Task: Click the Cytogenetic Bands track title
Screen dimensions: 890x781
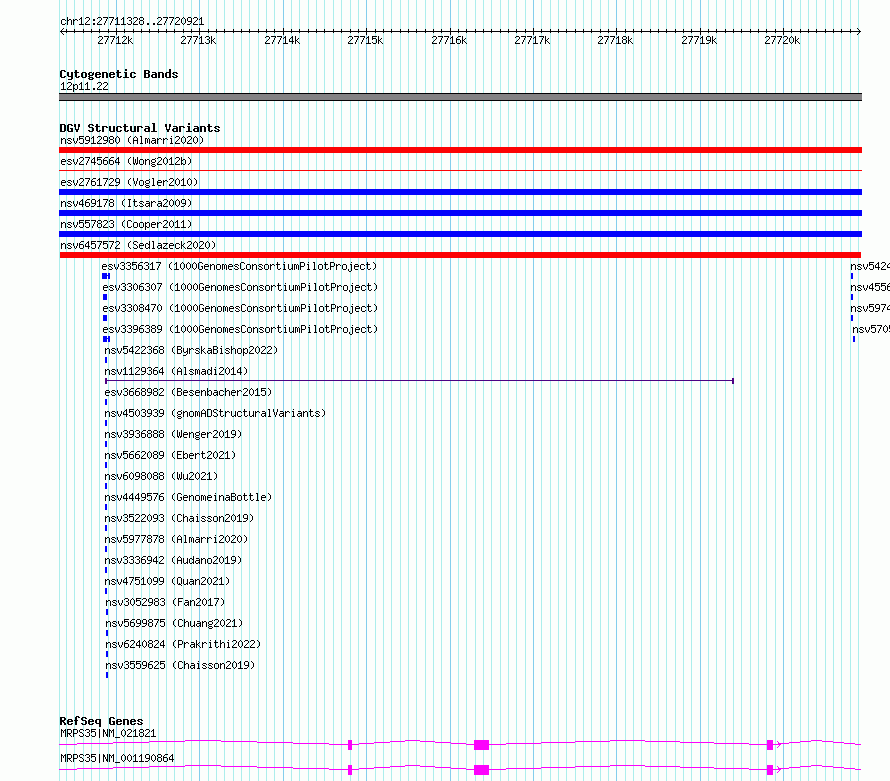Action: [x=119, y=74]
